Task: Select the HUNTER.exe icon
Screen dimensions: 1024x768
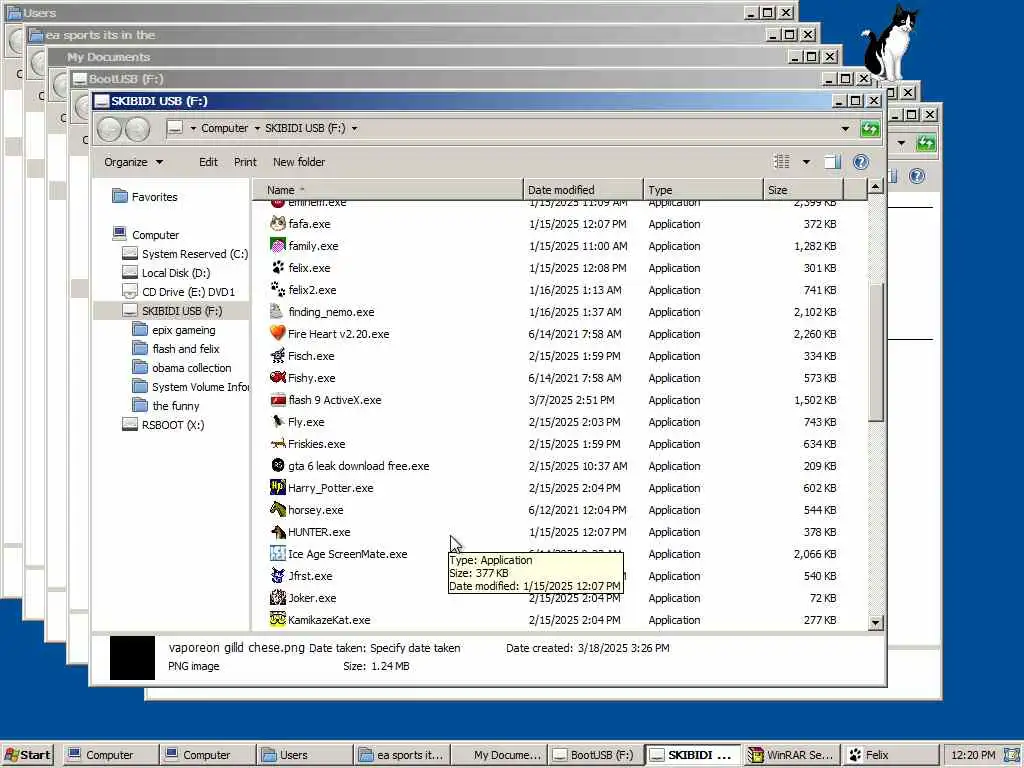Action: click(278, 532)
